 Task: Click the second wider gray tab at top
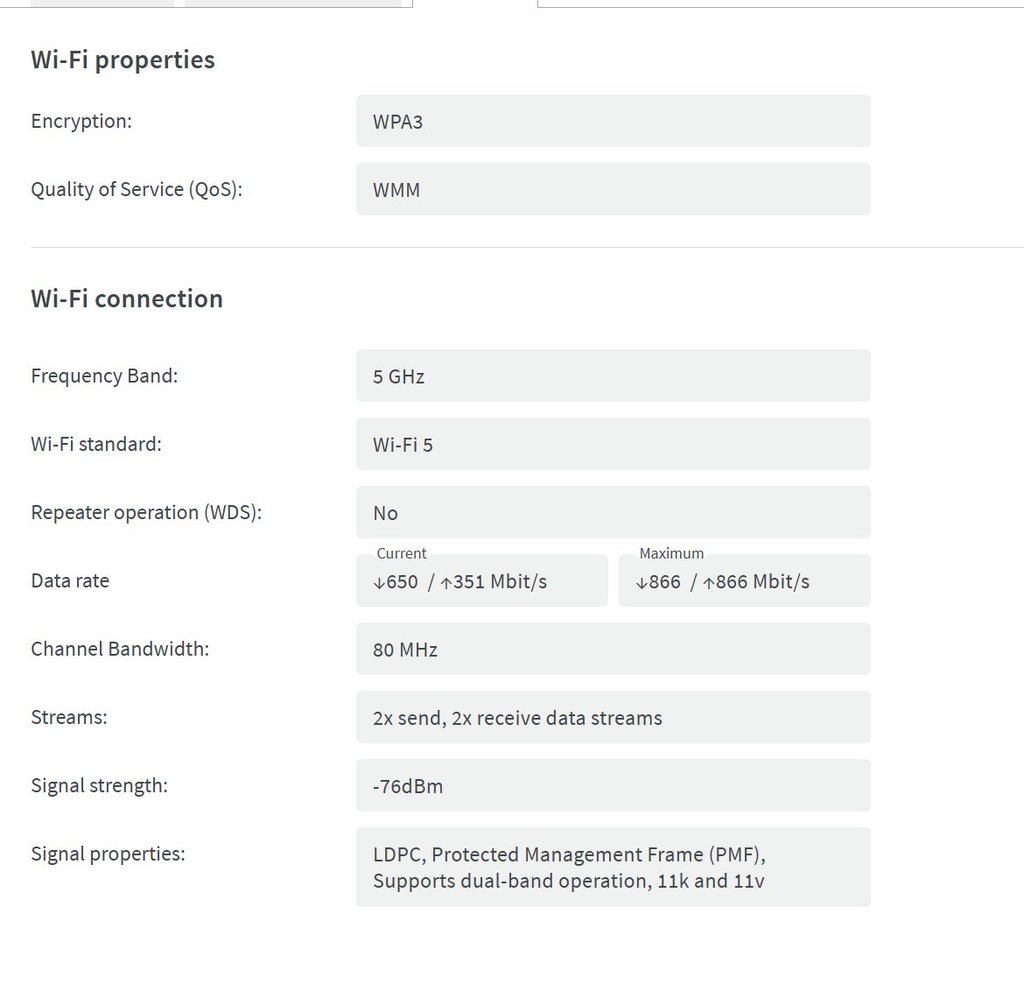click(x=293, y=3)
